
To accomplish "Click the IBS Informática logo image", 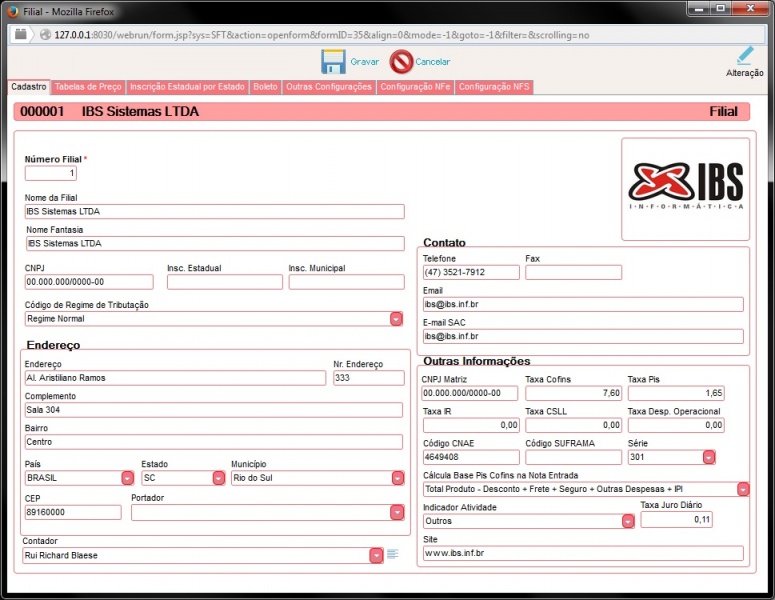I will click(686, 186).
